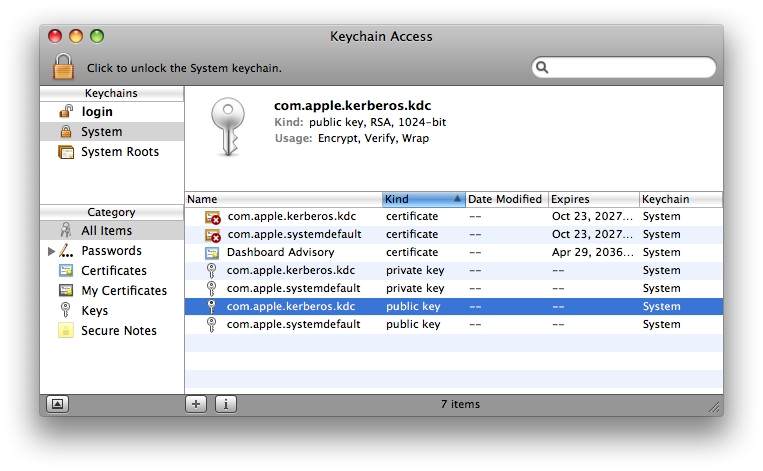Sort items by the Name column header

click(x=283, y=199)
